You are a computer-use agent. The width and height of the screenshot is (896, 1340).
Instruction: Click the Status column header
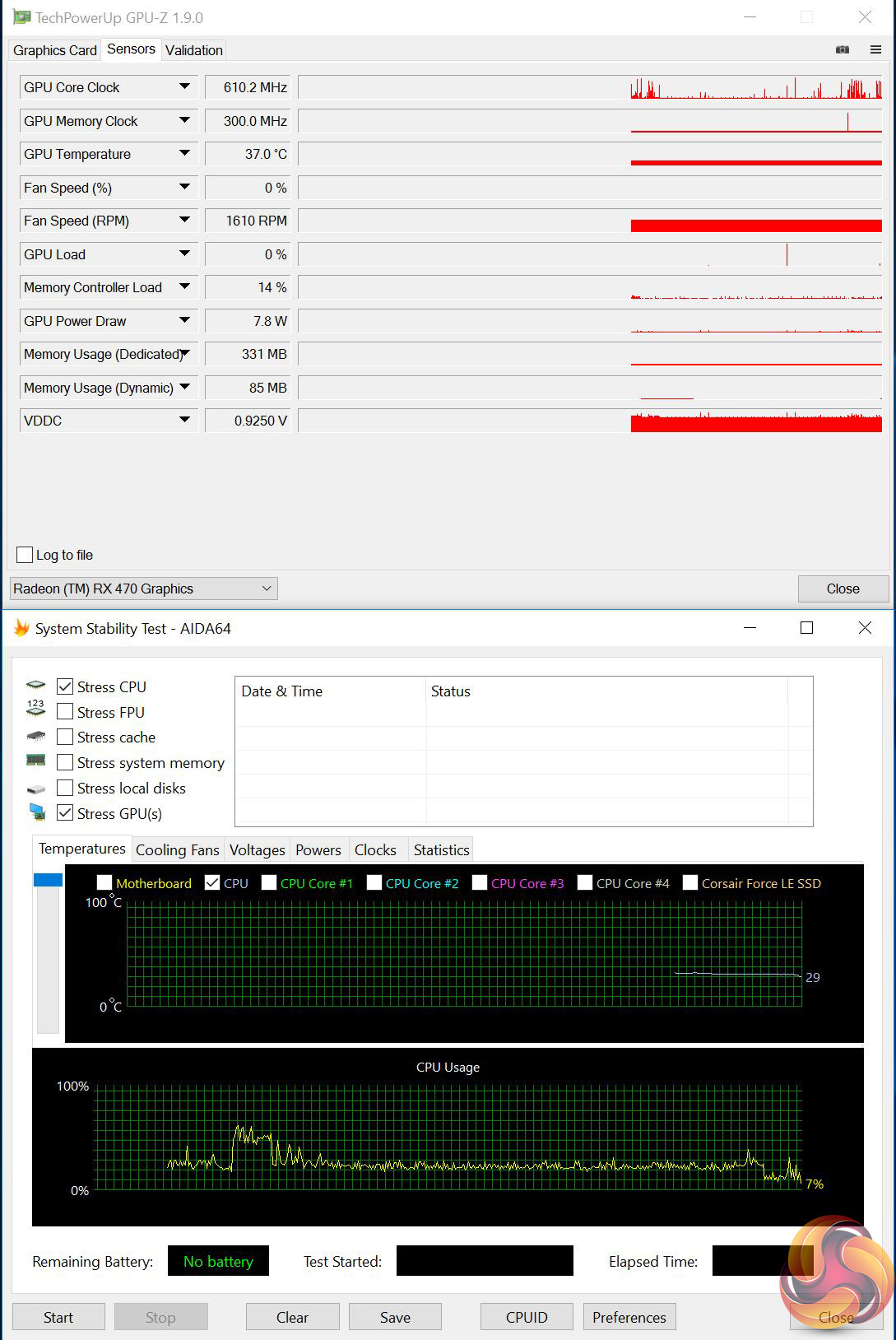tap(607, 691)
